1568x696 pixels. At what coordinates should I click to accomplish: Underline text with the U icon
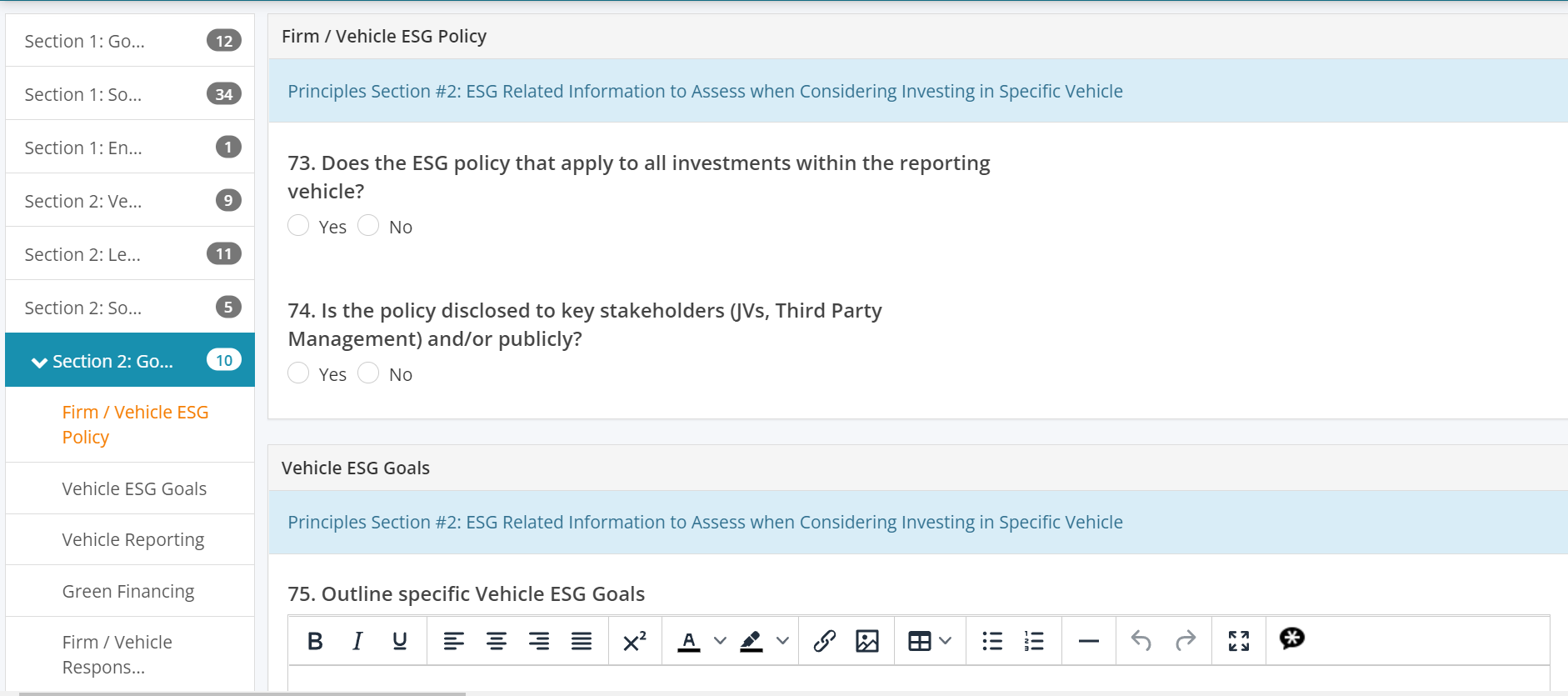(400, 641)
